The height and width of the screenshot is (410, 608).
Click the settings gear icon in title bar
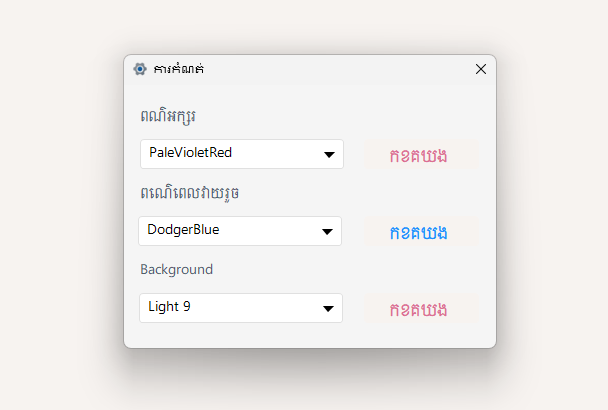140,69
